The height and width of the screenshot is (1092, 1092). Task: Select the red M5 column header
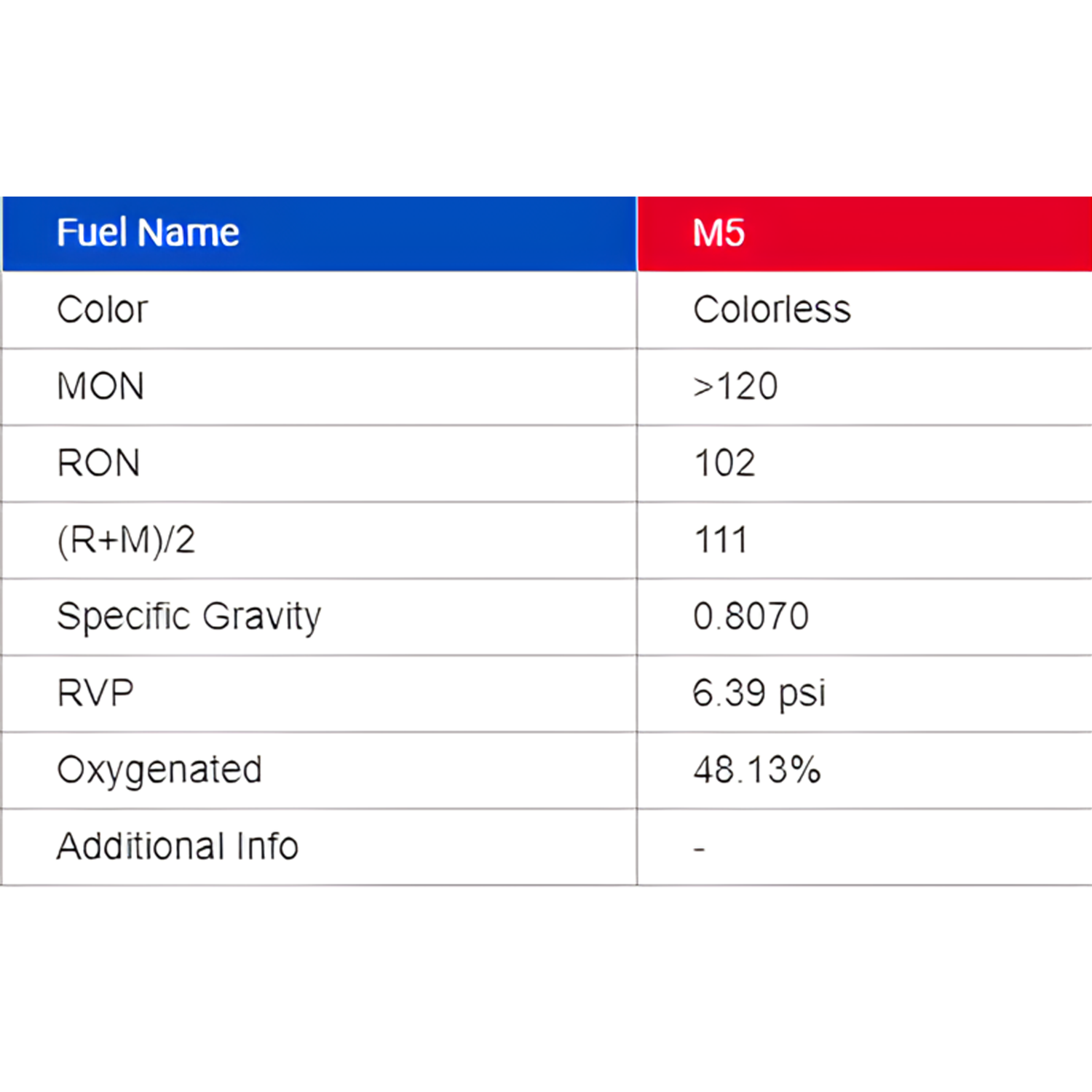pos(719,233)
